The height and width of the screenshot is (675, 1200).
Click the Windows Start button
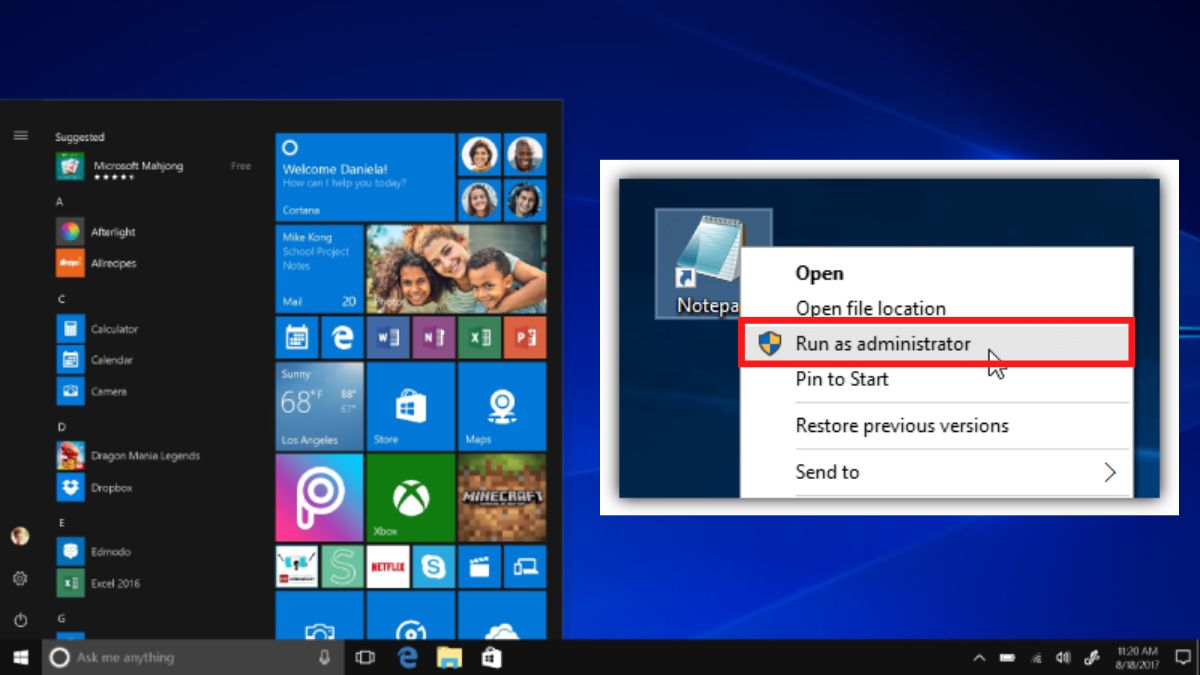point(20,657)
